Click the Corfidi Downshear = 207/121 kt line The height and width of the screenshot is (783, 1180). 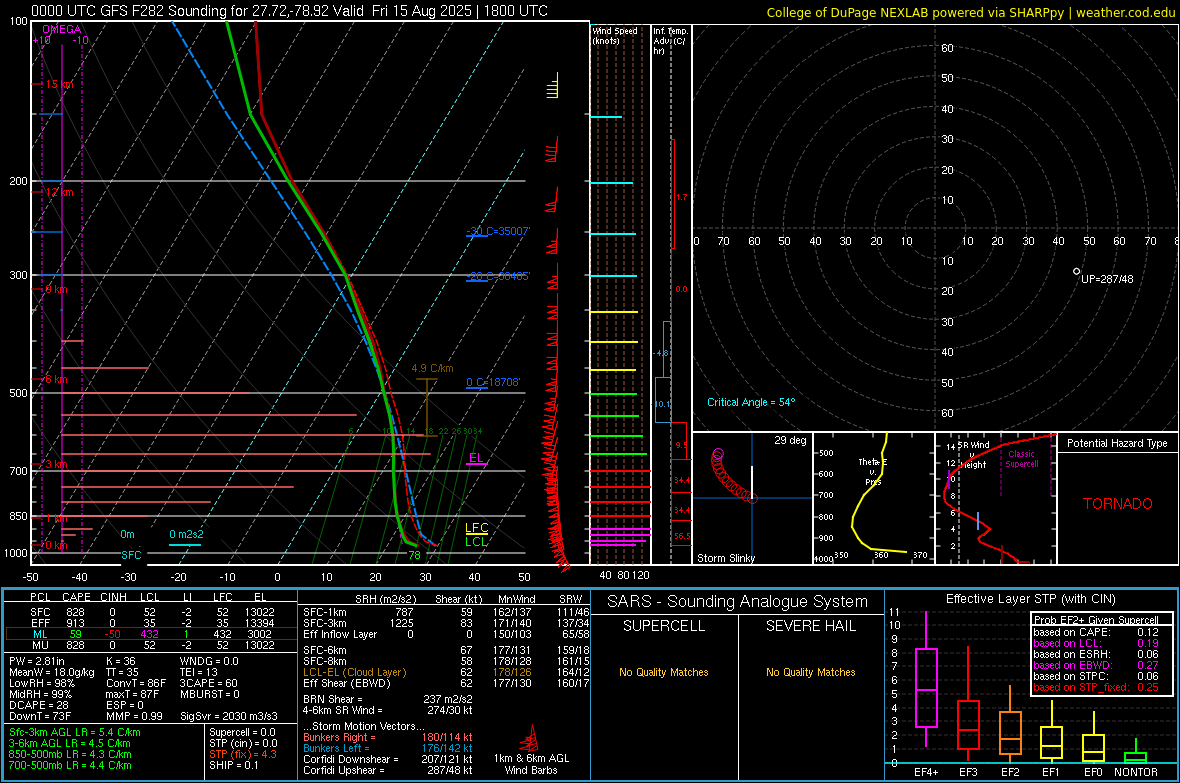[388, 759]
